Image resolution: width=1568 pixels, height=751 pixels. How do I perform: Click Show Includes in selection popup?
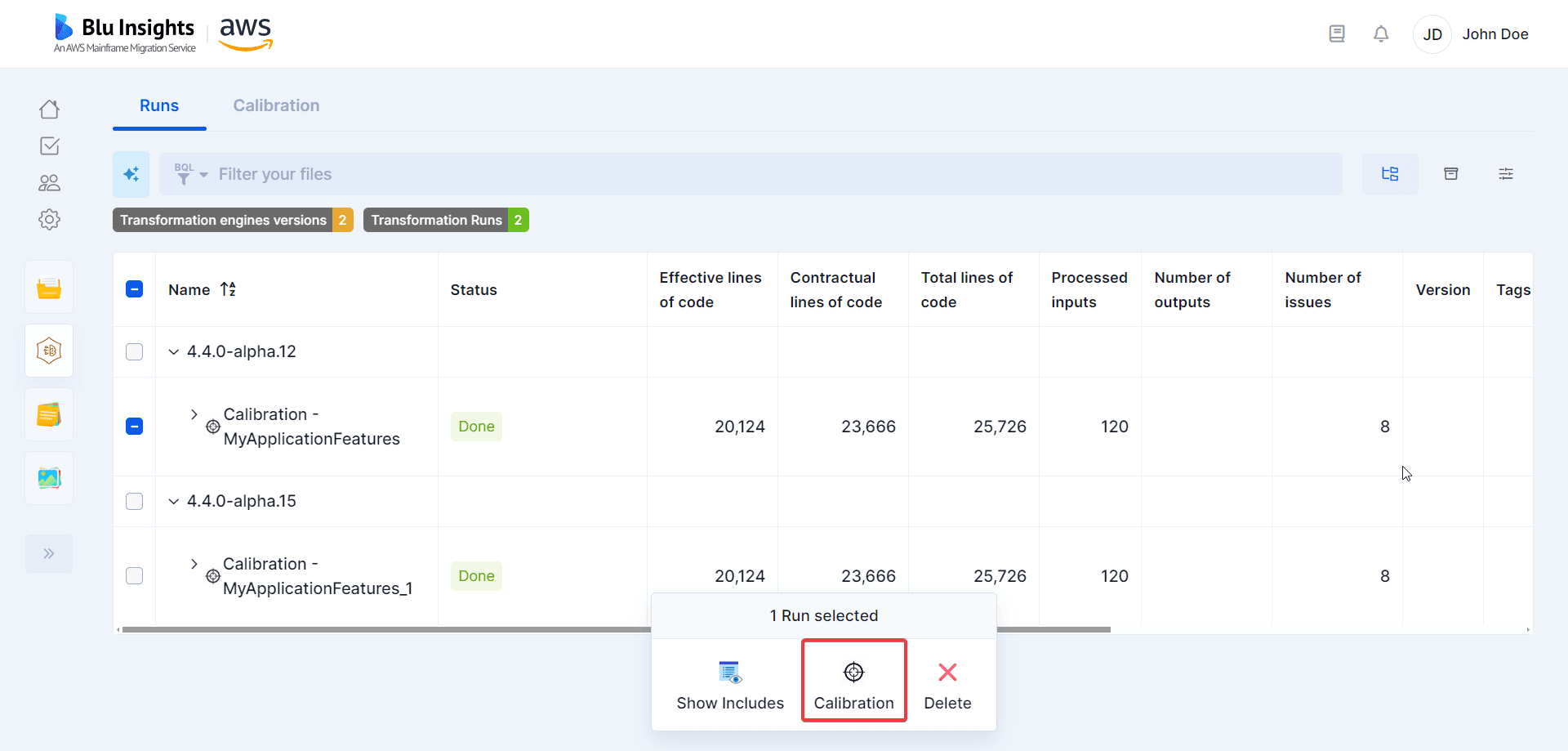click(x=730, y=685)
